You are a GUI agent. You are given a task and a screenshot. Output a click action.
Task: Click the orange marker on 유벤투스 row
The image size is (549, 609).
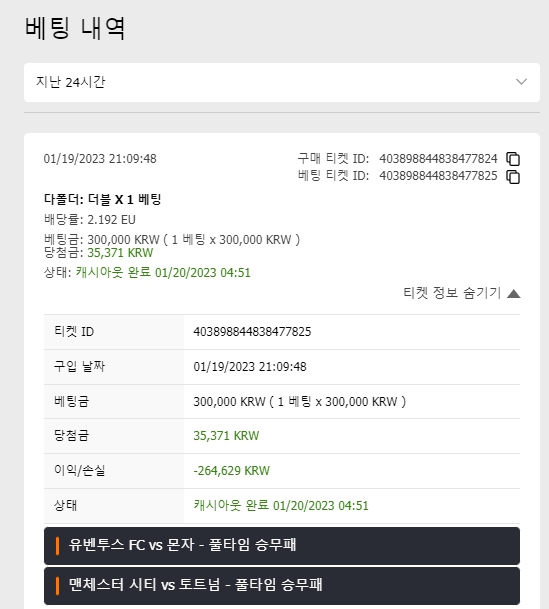pos(57,546)
